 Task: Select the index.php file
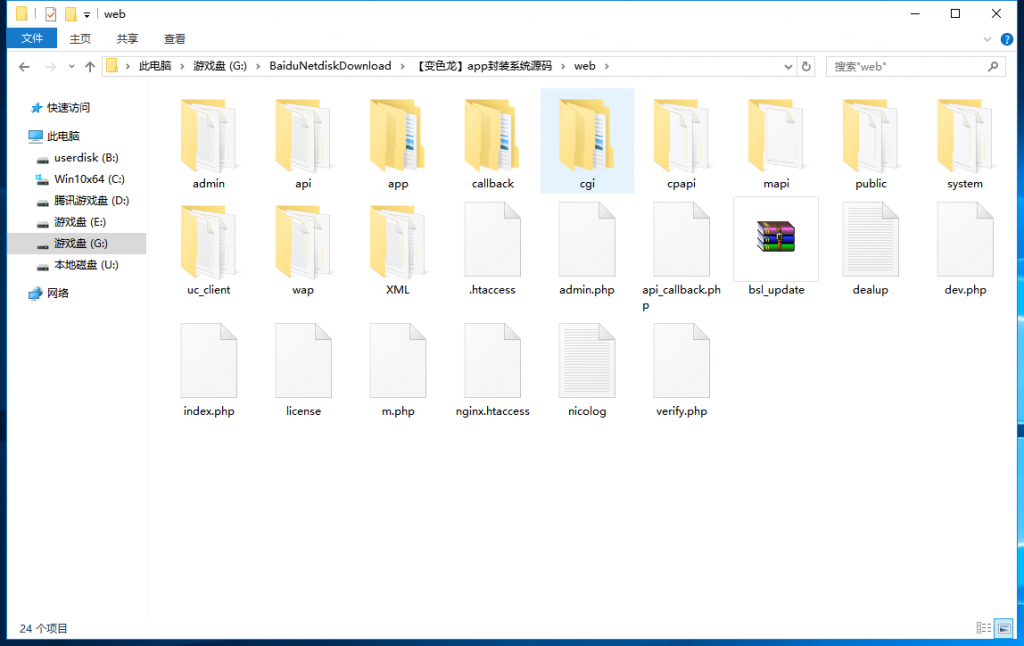coord(208,365)
